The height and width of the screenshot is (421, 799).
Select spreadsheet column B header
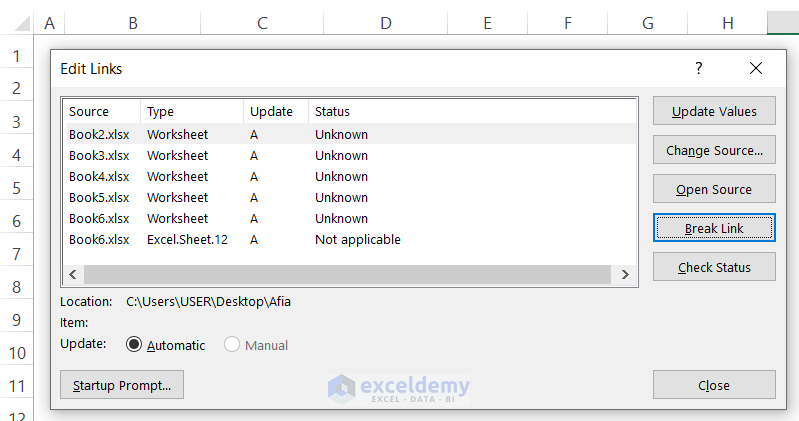click(133, 22)
